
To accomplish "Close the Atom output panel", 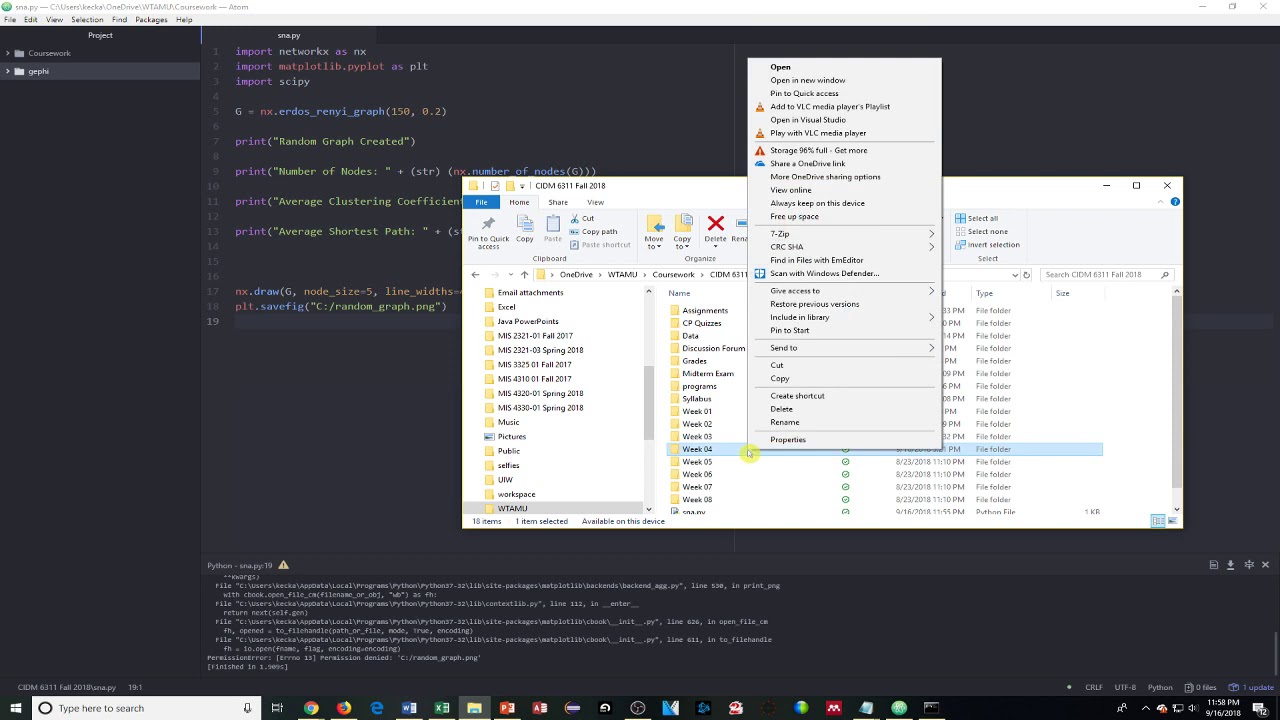I will (1265, 565).
